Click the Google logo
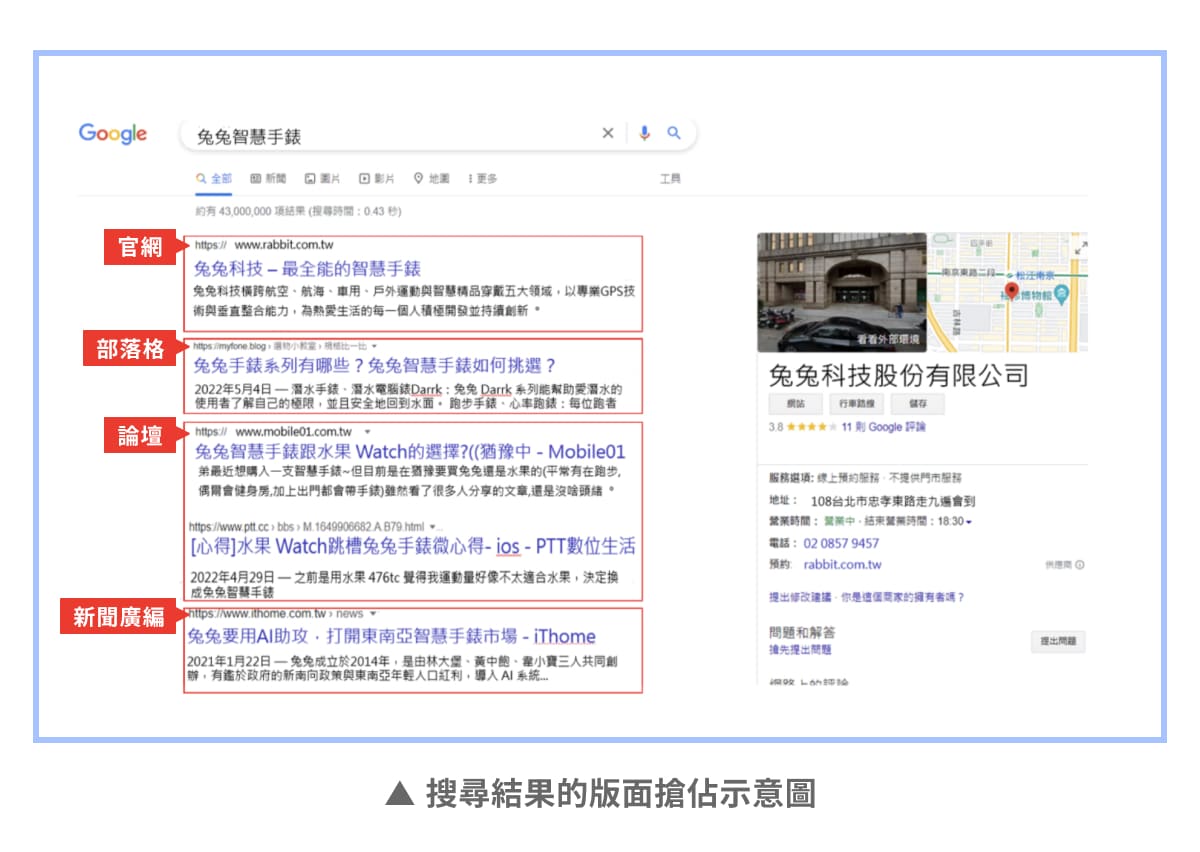The image size is (1200, 852). click(x=113, y=134)
